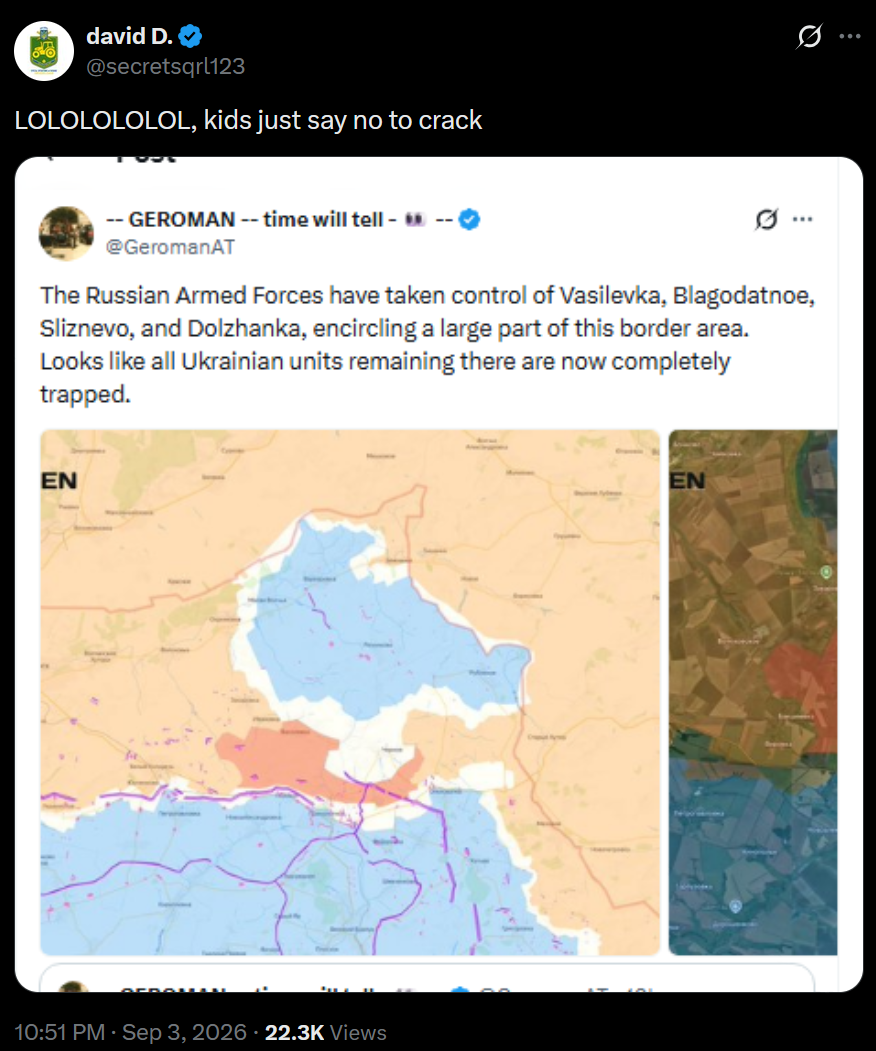Viewport: 876px width, 1051px height.
Task: Open the more options menu on david D.'s post
Action: [850, 36]
